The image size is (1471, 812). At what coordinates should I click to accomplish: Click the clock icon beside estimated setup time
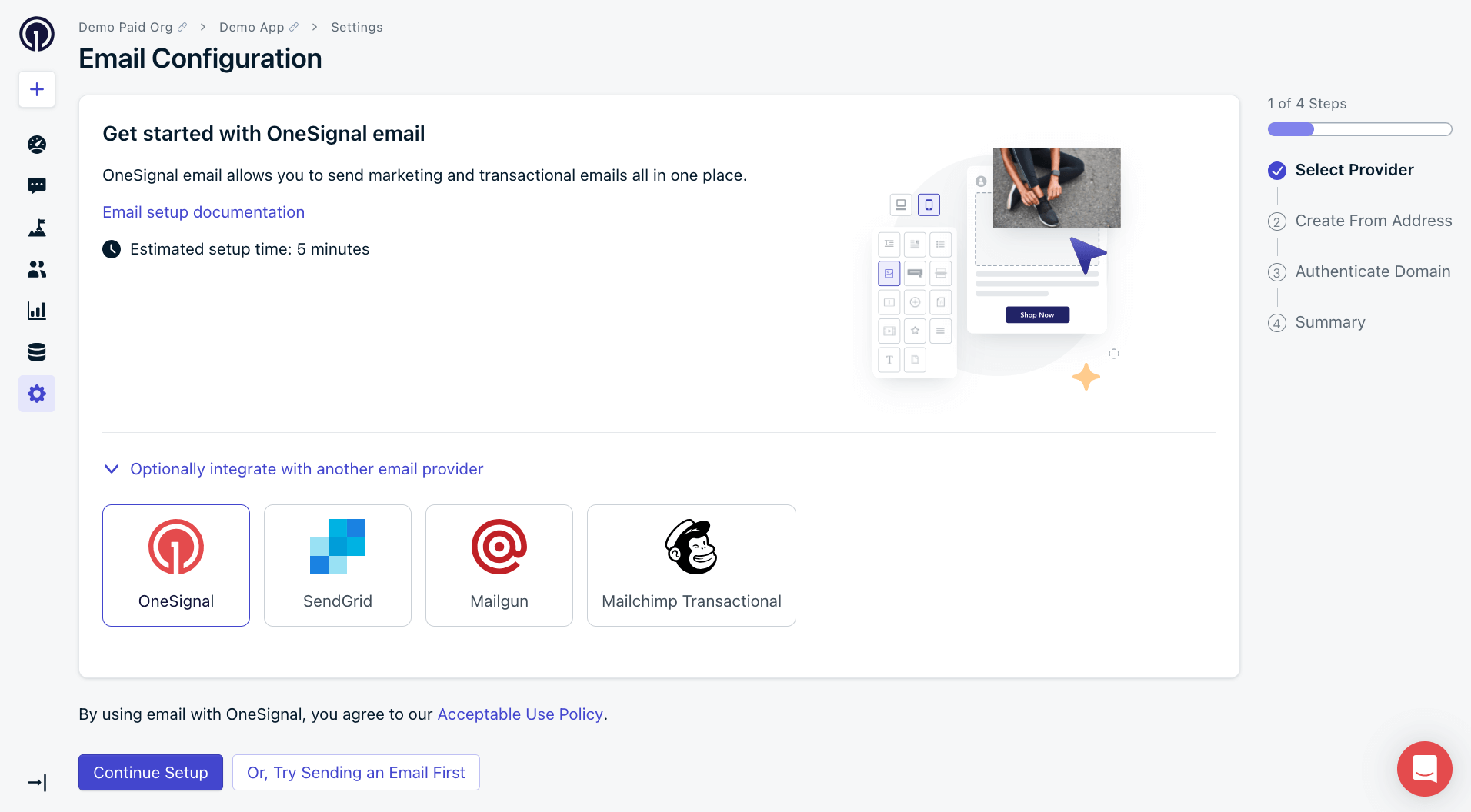[x=112, y=249]
